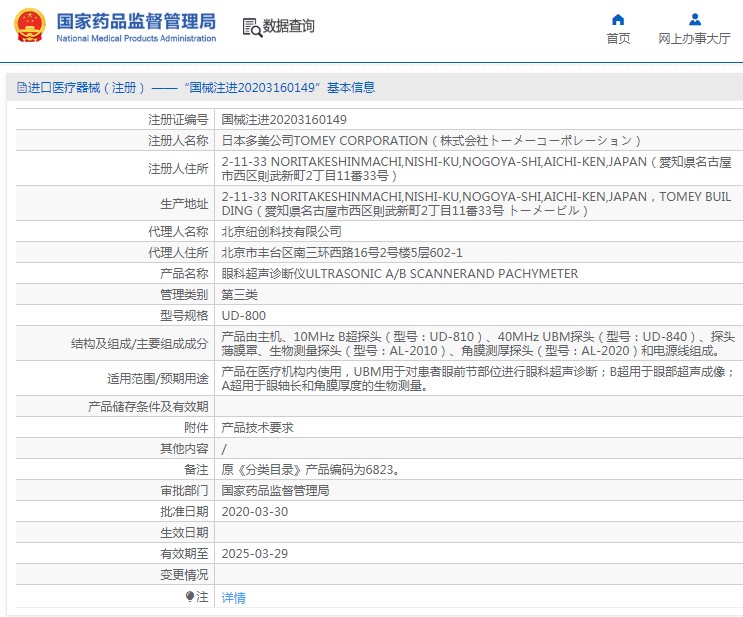Image resolution: width=743 pixels, height=617 pixels.
Task: Select registration number 国械注进20203160149 value
Action: tap(284, 120)
